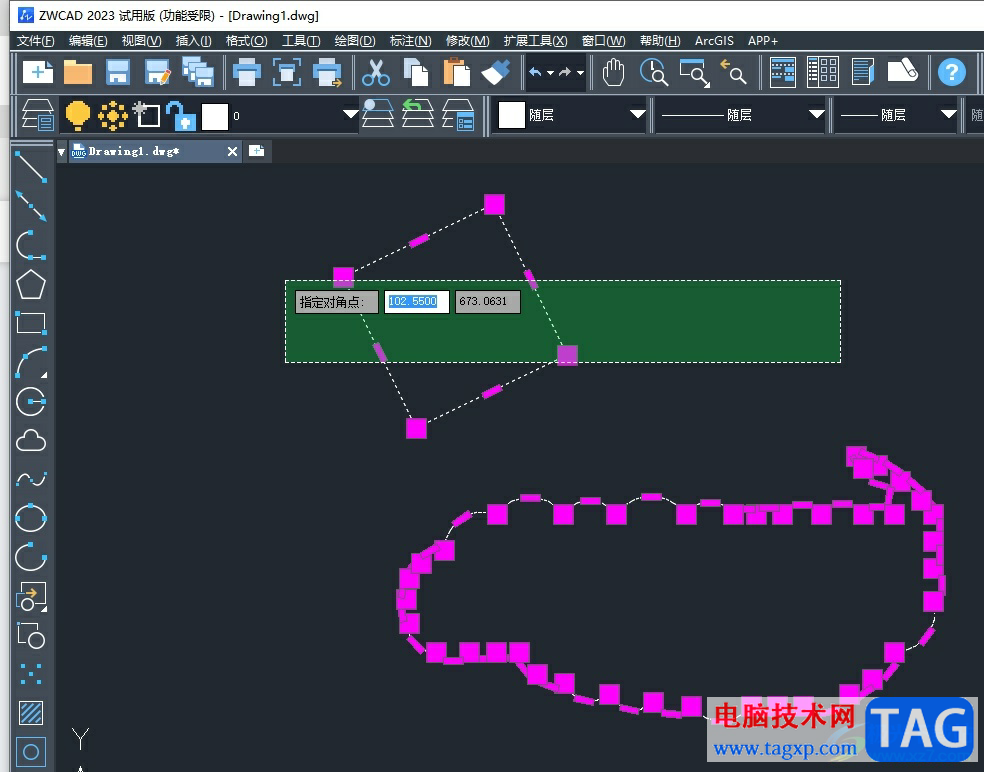Expand the color 随层 dropdown

(x=638, y=114)
